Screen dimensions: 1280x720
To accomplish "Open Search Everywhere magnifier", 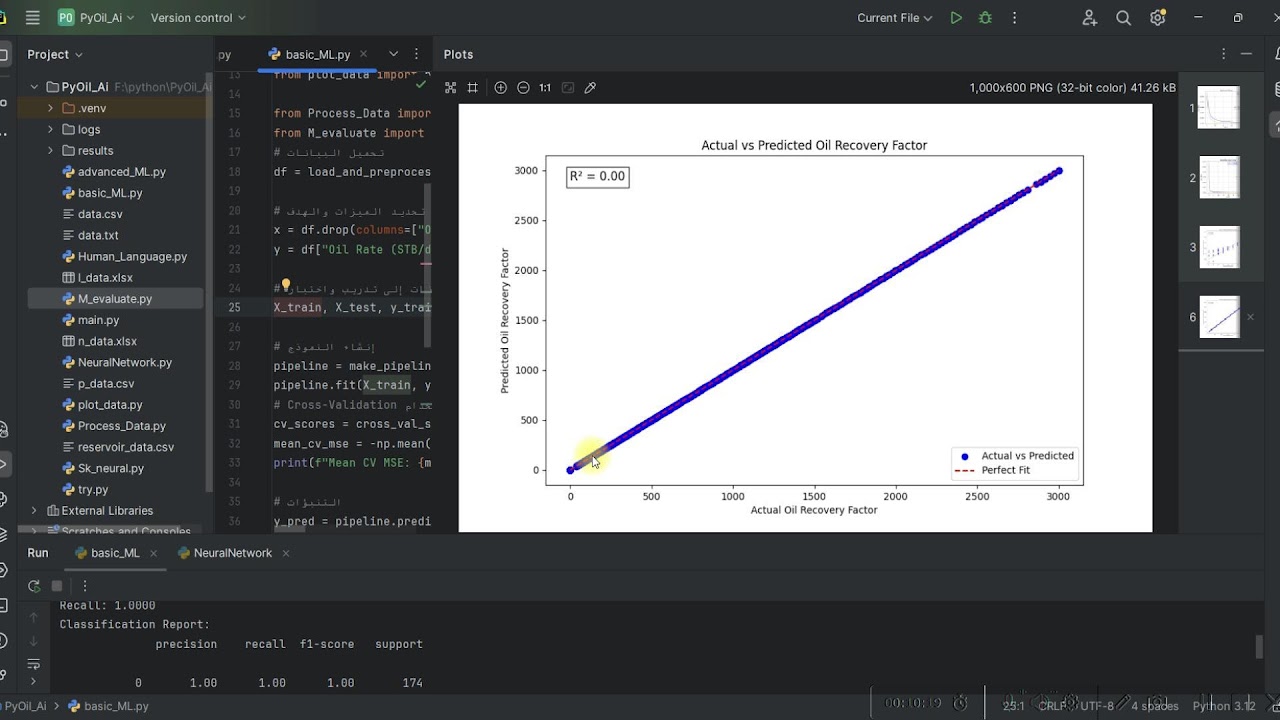I will 1123,18.
